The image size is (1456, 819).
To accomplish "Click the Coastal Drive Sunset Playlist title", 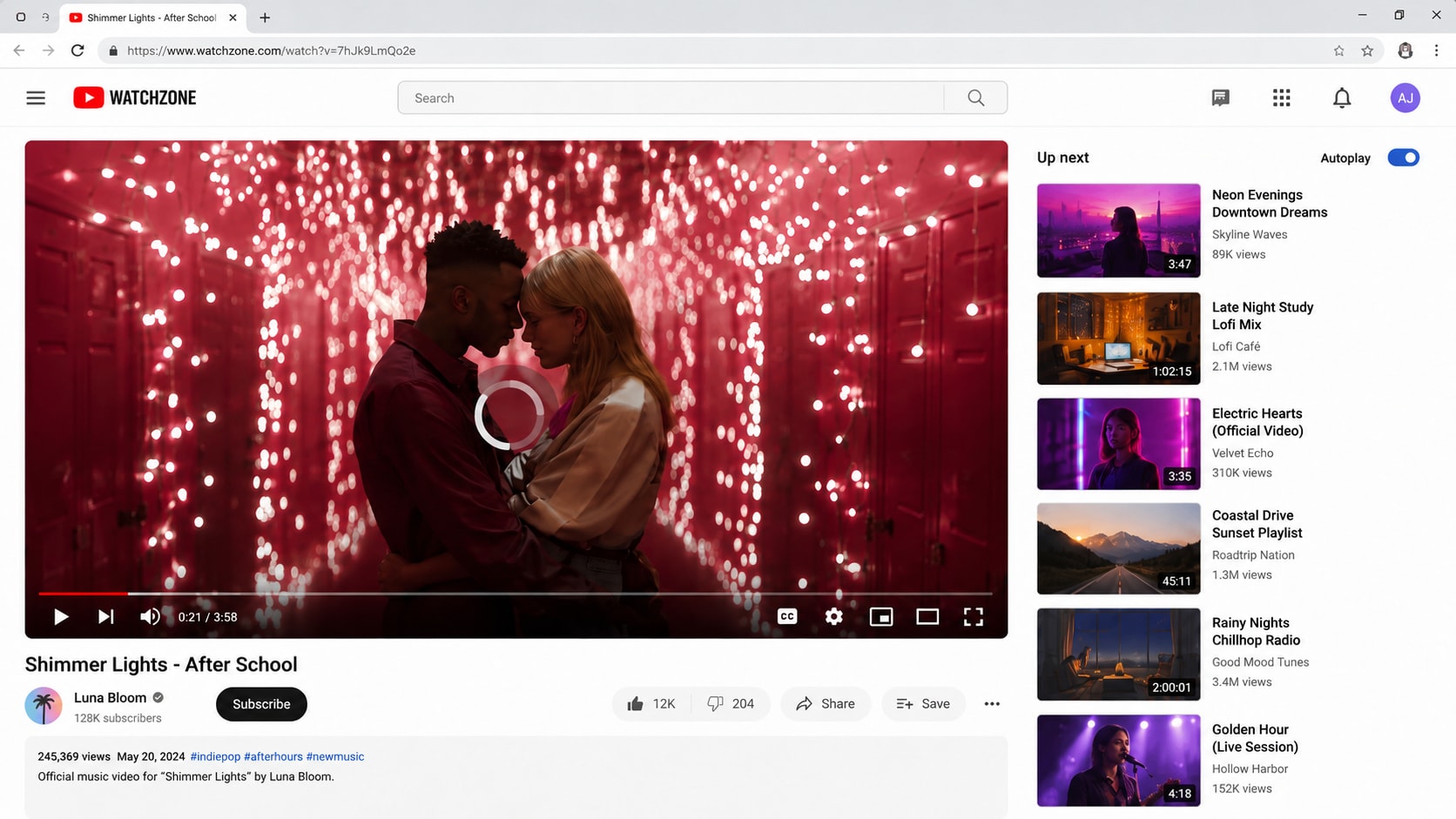I will [1257, 524].
